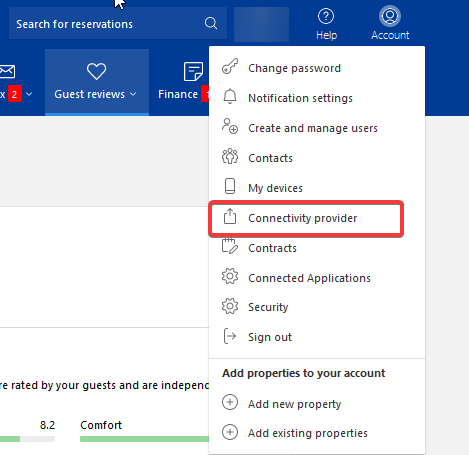The image size is (469, 455).
Task: Click the green Comfort rating bar
Action: coord(145,439)
